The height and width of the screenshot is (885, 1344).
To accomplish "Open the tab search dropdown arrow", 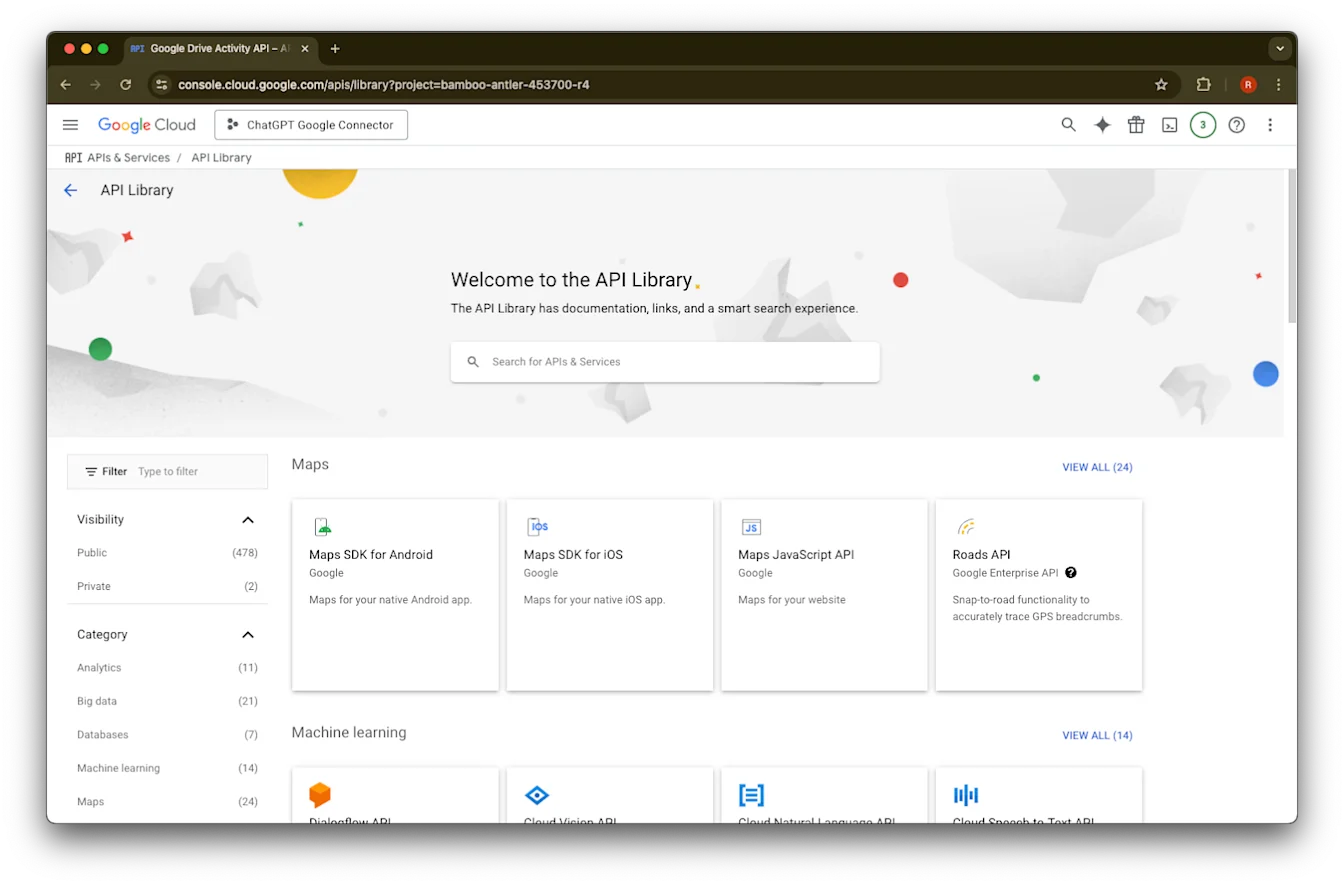I will tap(1280, 48).
